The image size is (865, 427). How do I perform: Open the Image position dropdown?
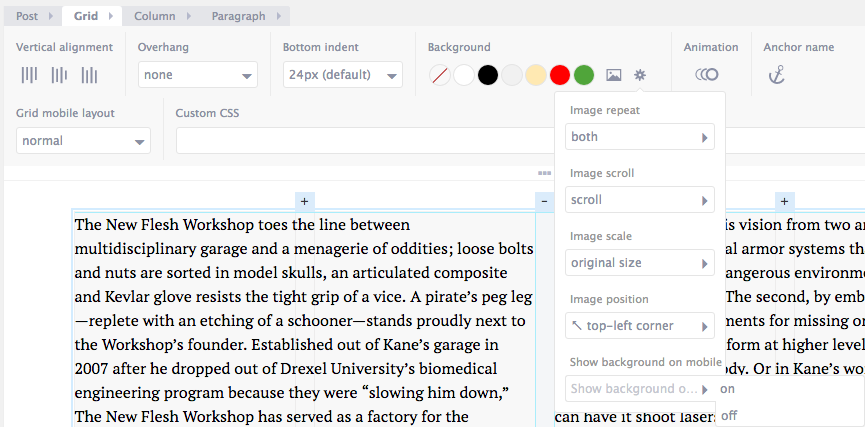[x=640, y=325]
